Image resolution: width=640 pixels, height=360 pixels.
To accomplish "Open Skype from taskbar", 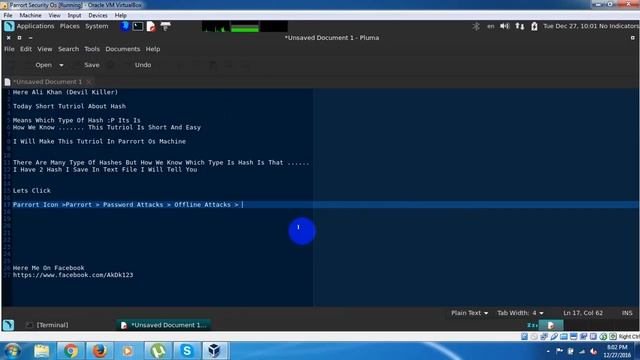I will [187, 351].
